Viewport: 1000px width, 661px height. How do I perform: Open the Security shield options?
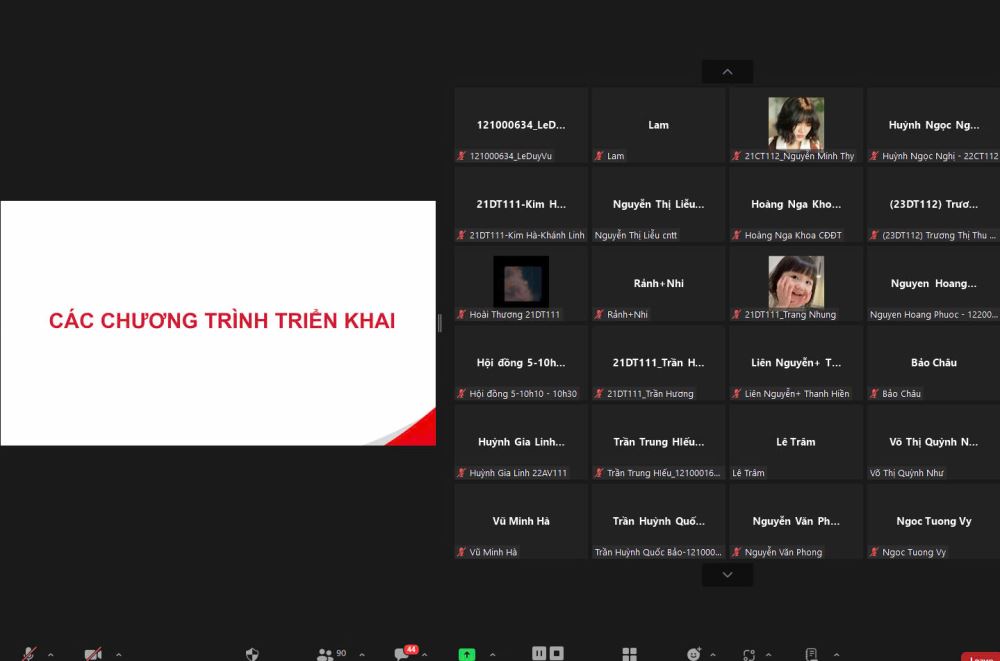click(252, 654)
